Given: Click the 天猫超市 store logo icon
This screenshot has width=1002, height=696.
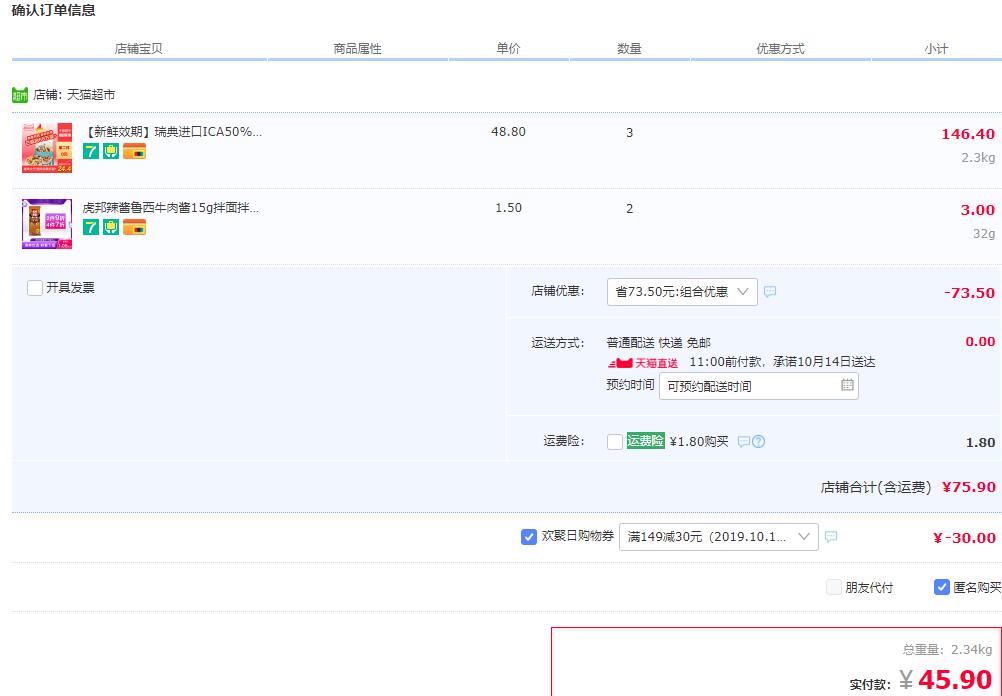Looking at the screenshot, I should pos(20,95).
